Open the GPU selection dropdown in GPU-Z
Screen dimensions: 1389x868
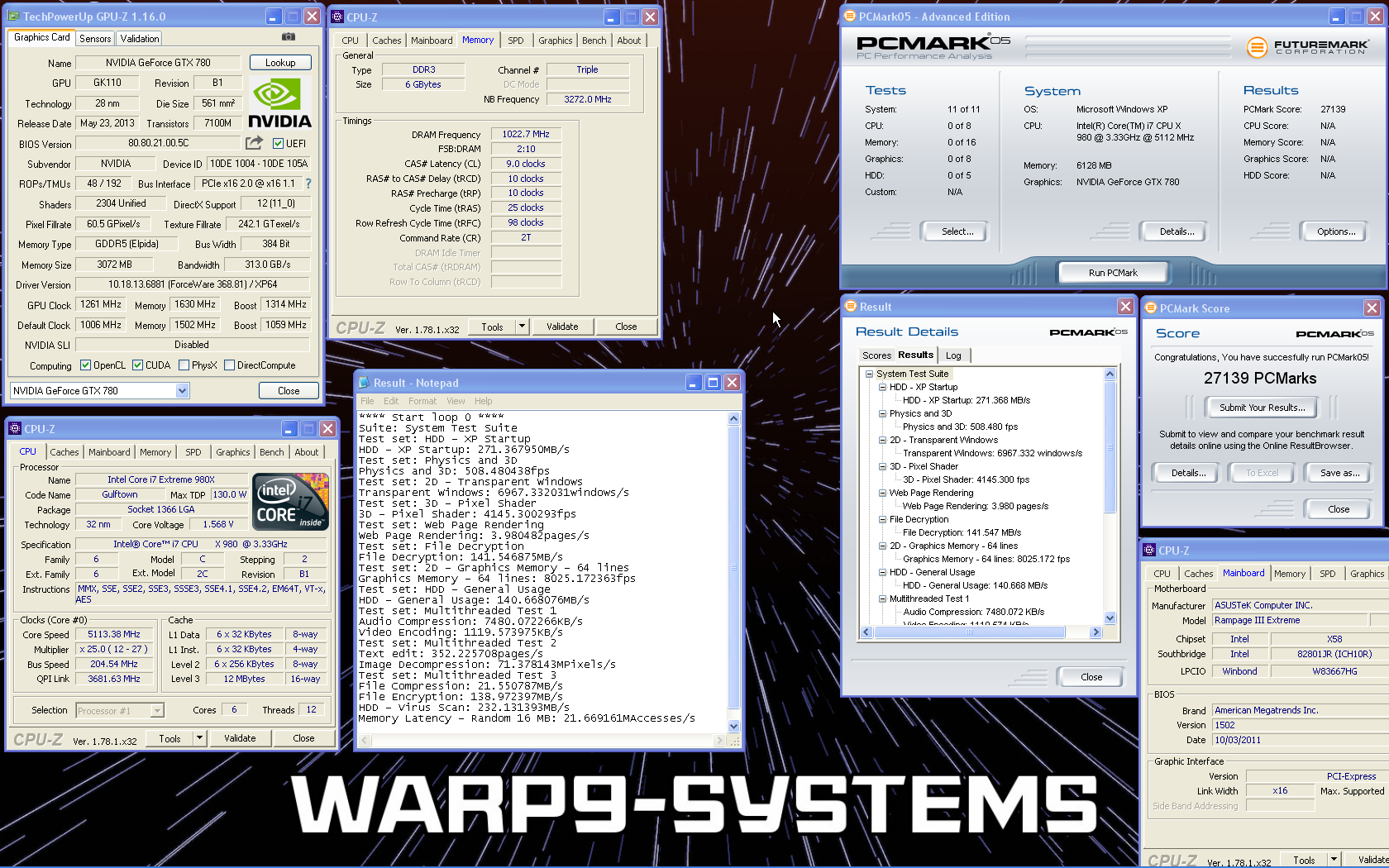[182, 391]
